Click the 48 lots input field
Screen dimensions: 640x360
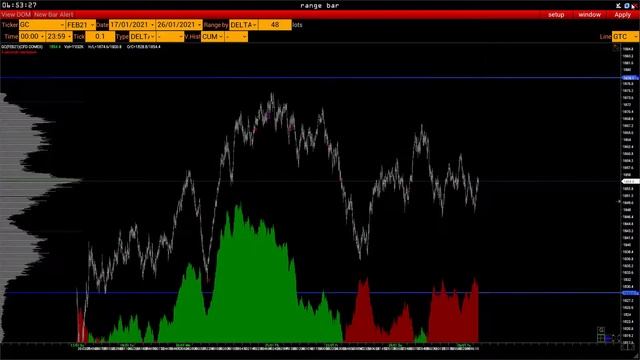275,25
